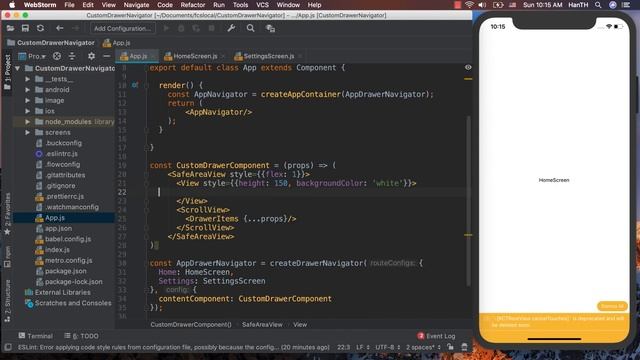
Task: Open the LF line separator dropdown
Action: pyautogui.click(x=363, y=347)
